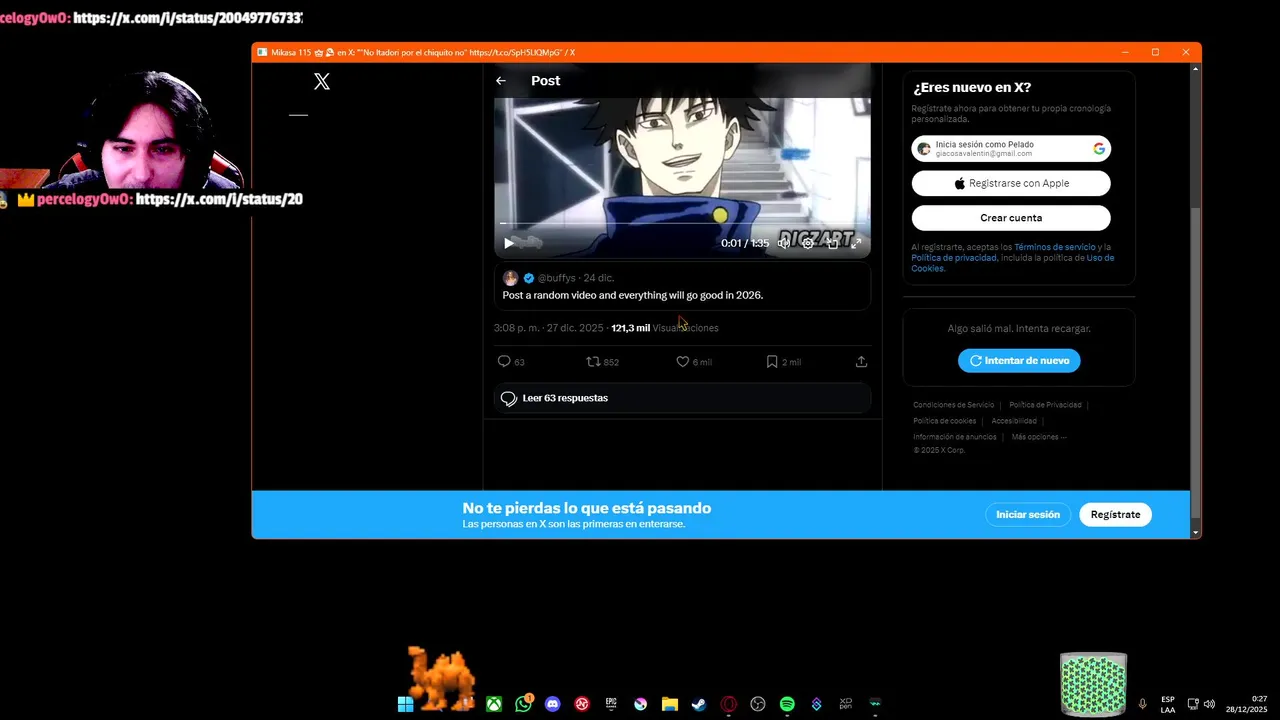The height and width of the screenshot is (720, 1280).
Task: Open Política de Privacidad footer link
Action: point(1045,405)
